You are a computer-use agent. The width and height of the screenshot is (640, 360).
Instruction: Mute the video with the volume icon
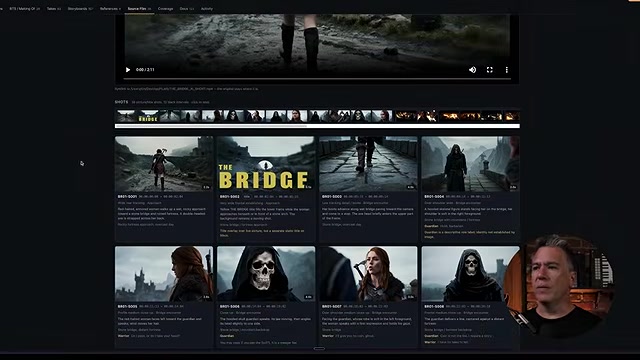472,70
